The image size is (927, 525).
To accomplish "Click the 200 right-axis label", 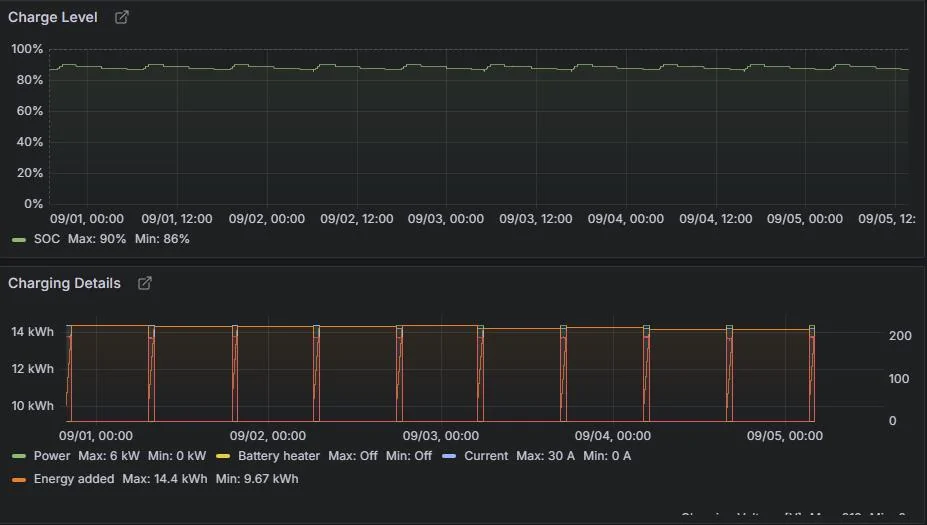I will tap(900, 336).
